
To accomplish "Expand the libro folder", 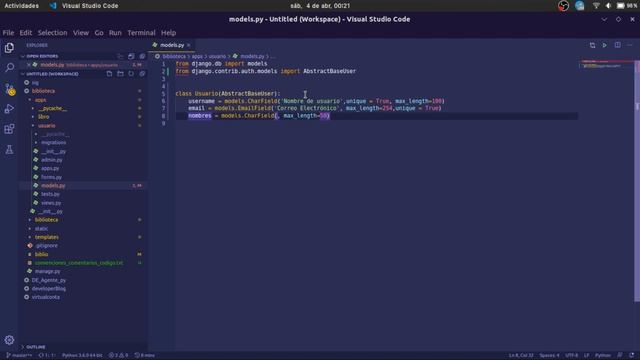I will [44, 117].
